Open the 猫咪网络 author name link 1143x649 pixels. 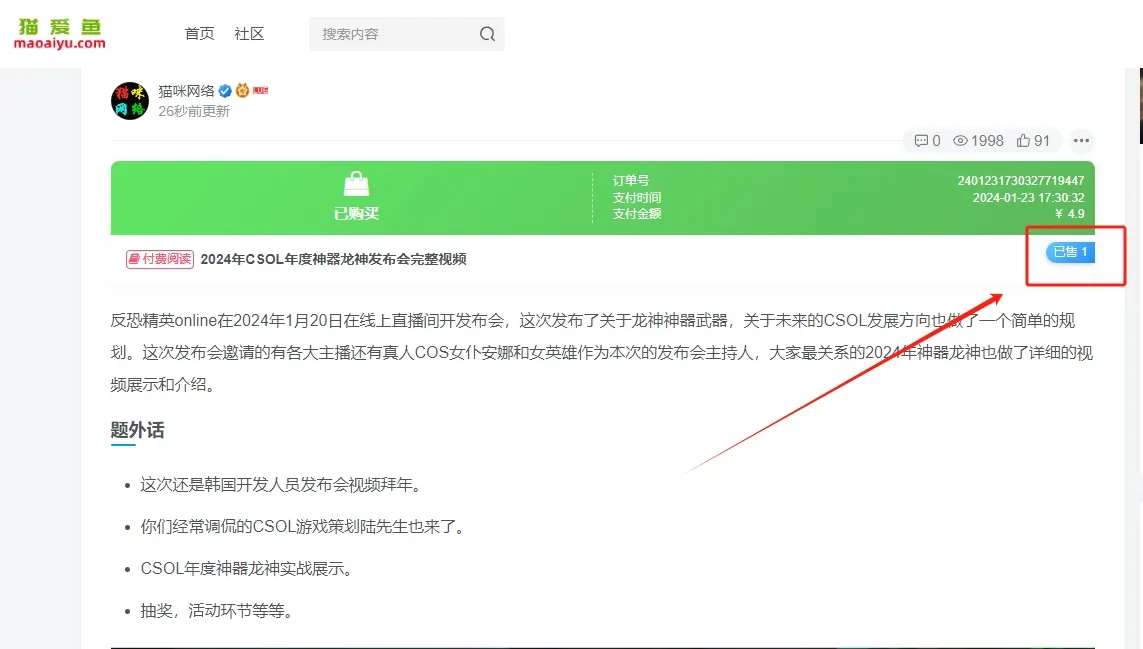[186, 91]
